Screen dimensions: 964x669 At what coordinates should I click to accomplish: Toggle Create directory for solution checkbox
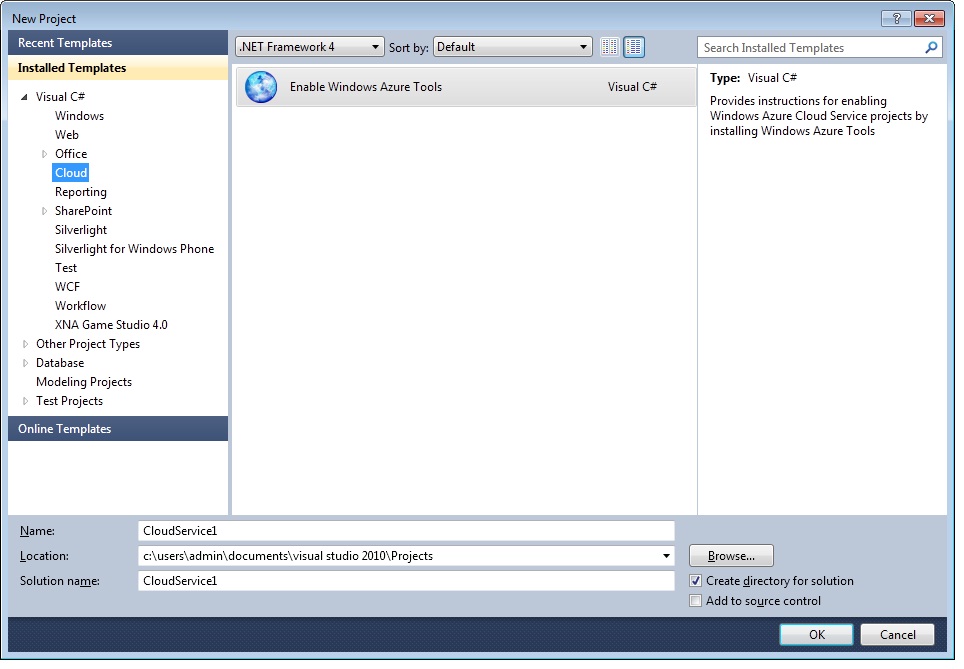pyautogui.click(x=696, y=581)
